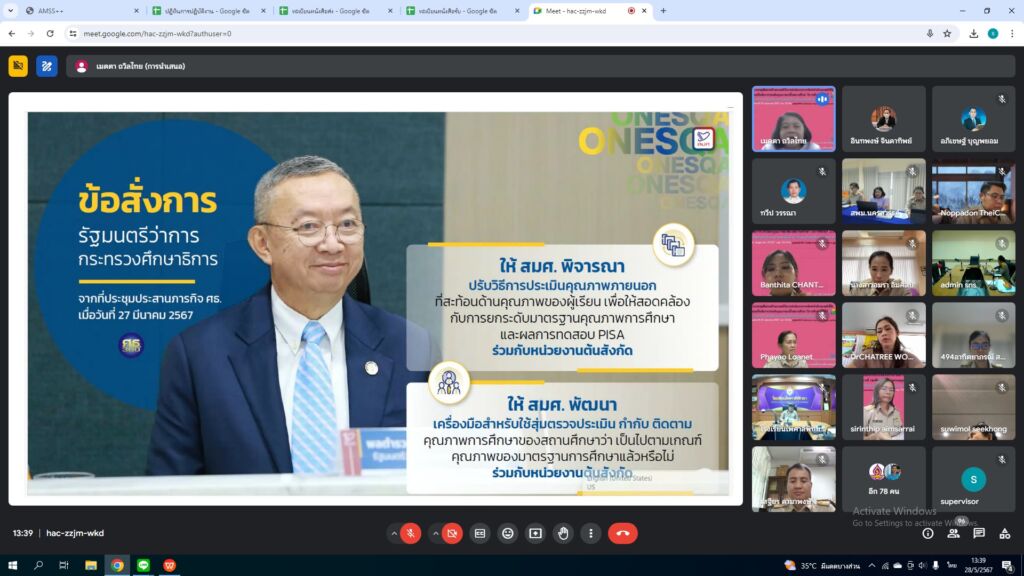Image resolution: width=1024 pixels, height=576 pixels.
Task: Open the emoji reactions picker
Action: tap(508, 533)
